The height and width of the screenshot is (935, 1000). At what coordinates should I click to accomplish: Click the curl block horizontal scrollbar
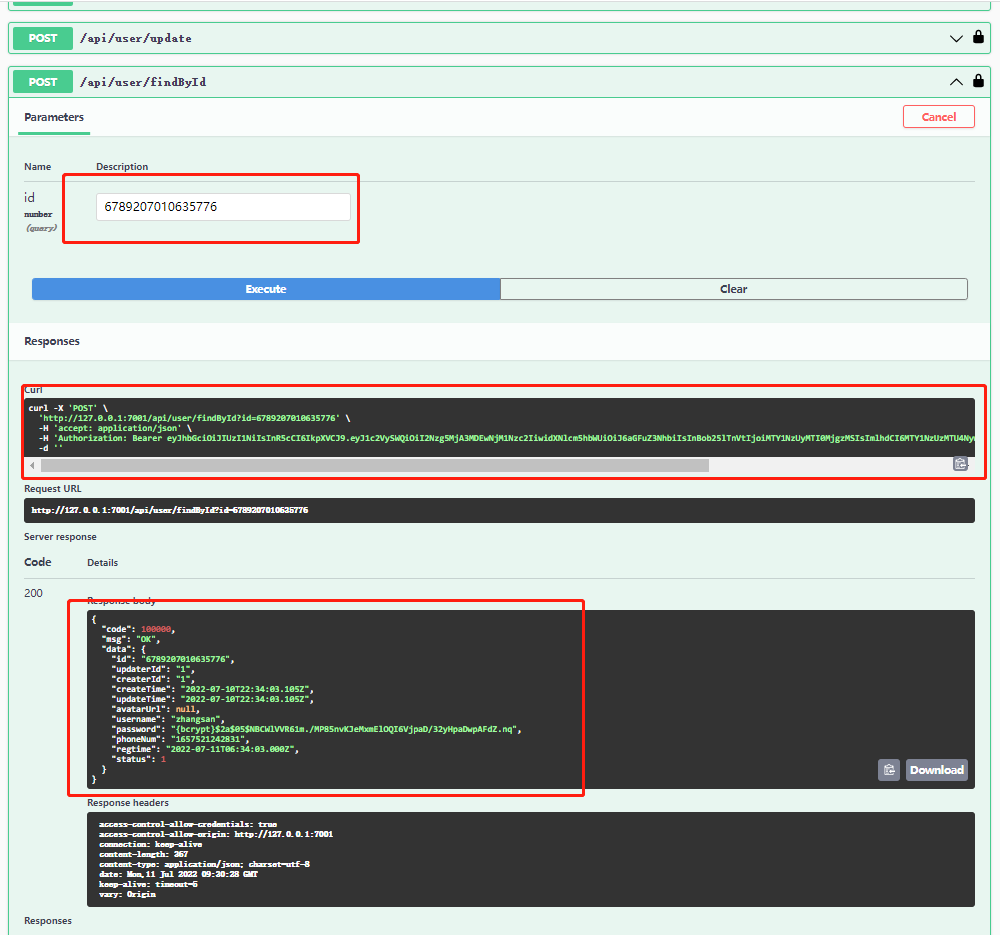(375, 466)
